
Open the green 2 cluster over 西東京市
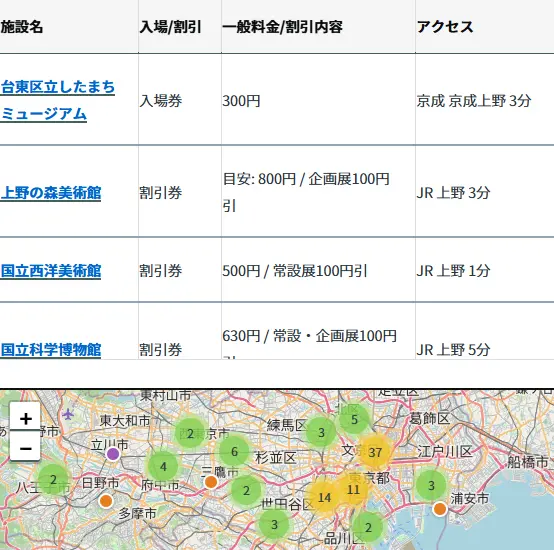(190, 433)
